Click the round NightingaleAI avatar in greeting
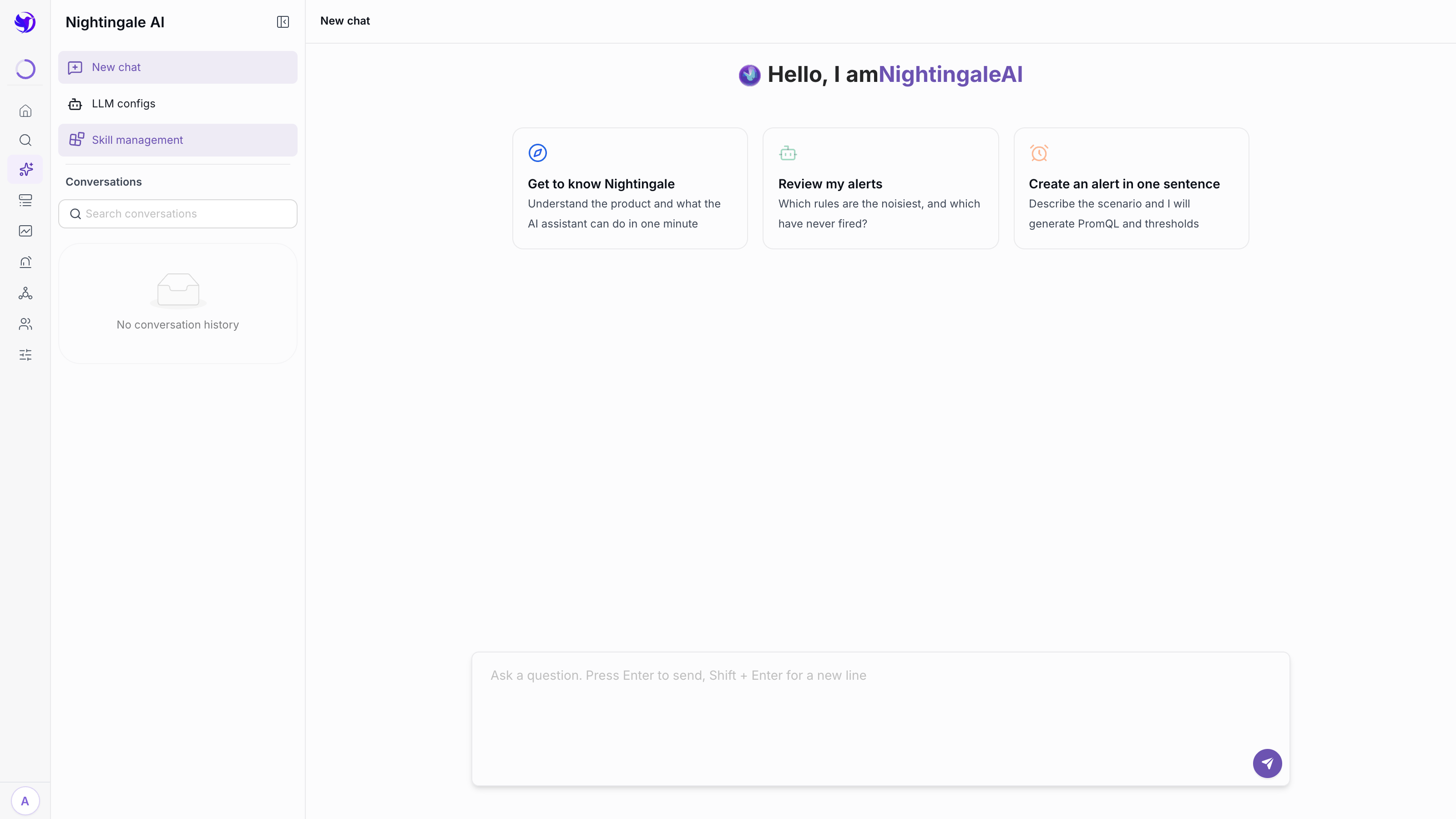The image size is (1456, 819). click(749, 75)
